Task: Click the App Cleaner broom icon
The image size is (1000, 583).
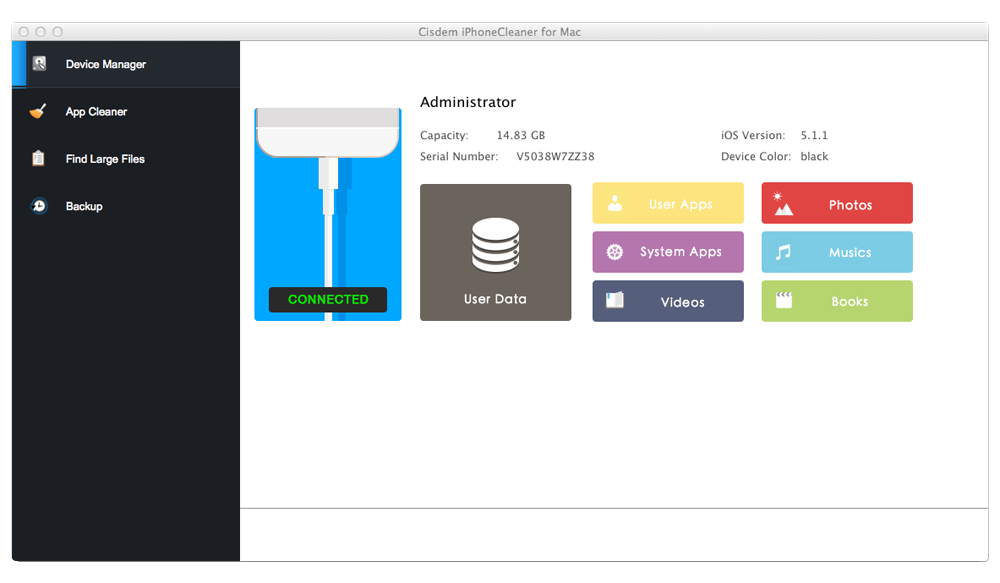Action: pyautogui.click(x=38, y=111)
